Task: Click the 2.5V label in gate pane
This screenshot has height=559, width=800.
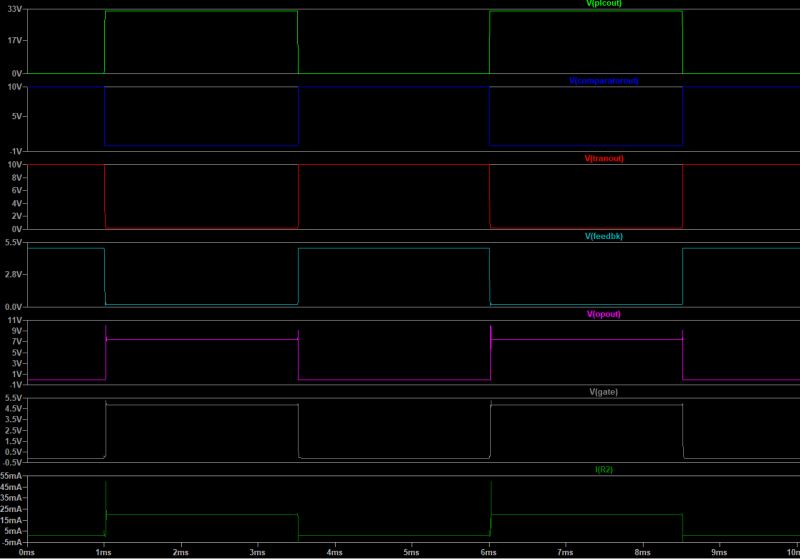Action: click(x=13, y=430)
